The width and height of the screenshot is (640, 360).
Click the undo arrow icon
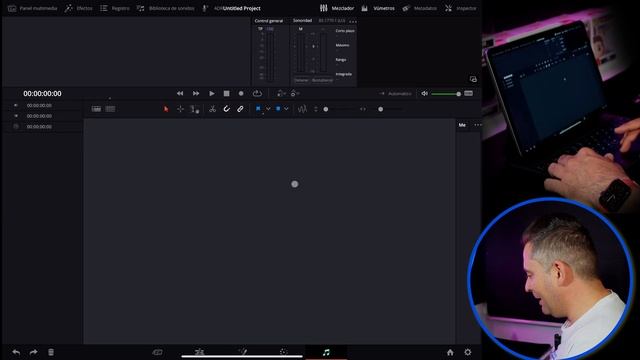click(16, 352)
